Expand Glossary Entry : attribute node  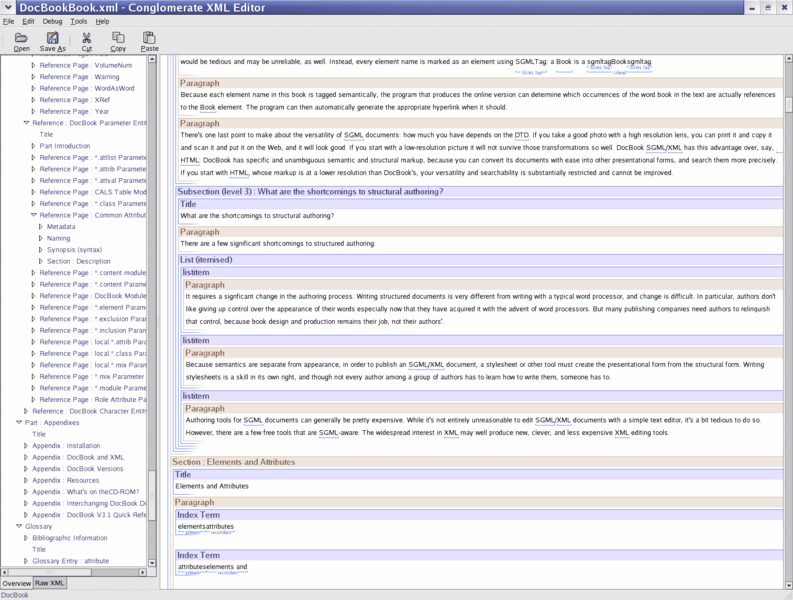pos(26,561)
